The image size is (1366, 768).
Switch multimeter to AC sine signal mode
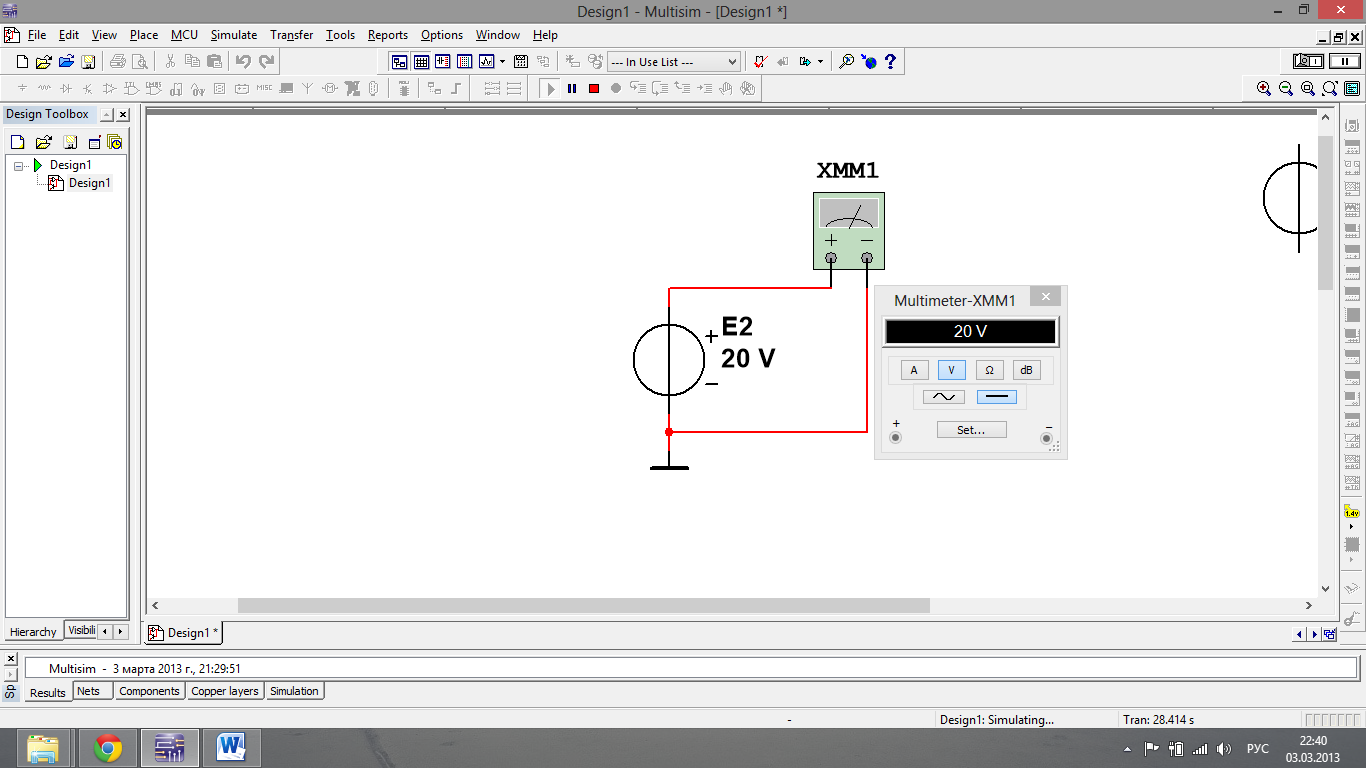click(944, 397)
